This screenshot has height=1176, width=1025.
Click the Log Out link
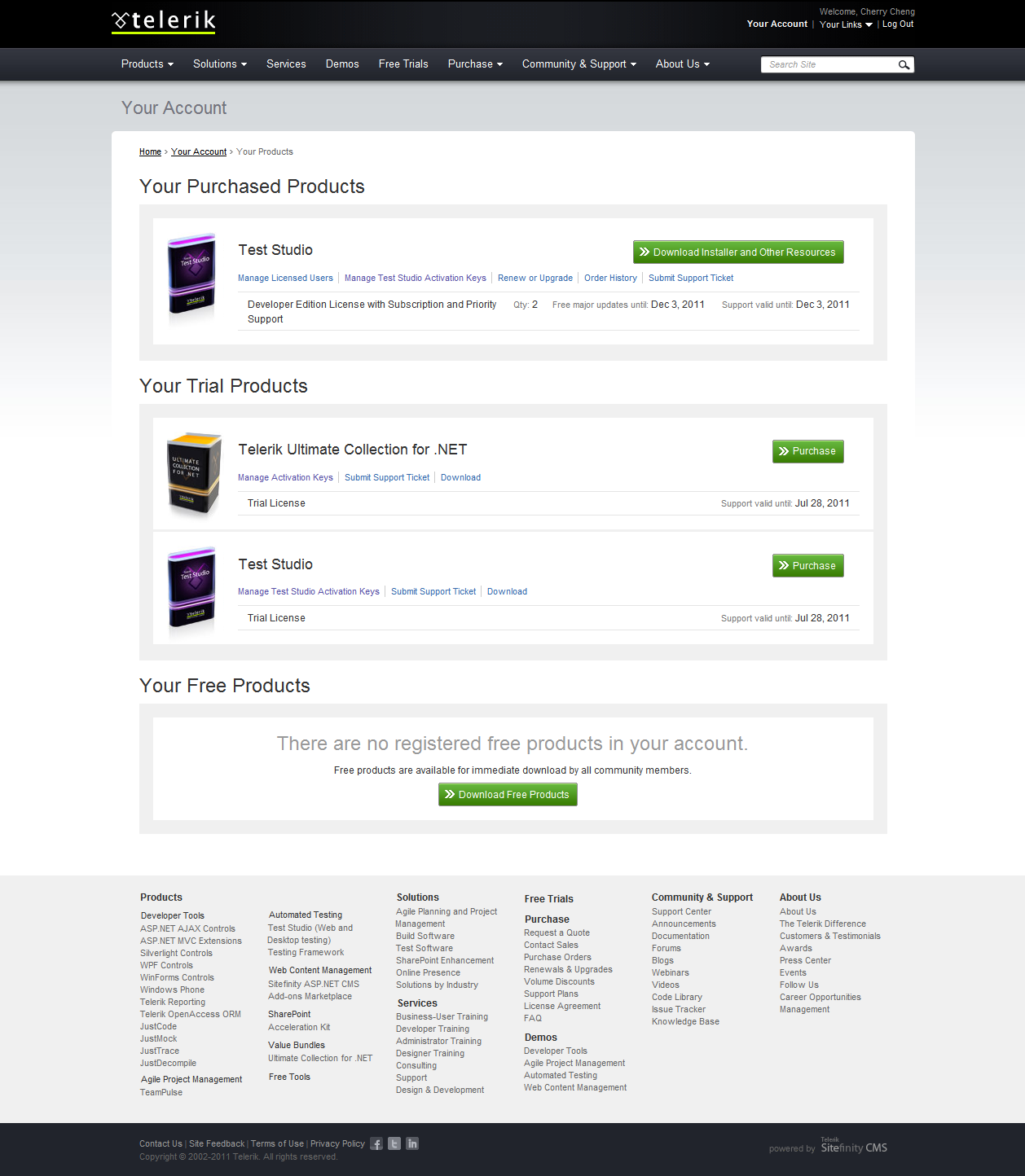click(x=898, y=24)
